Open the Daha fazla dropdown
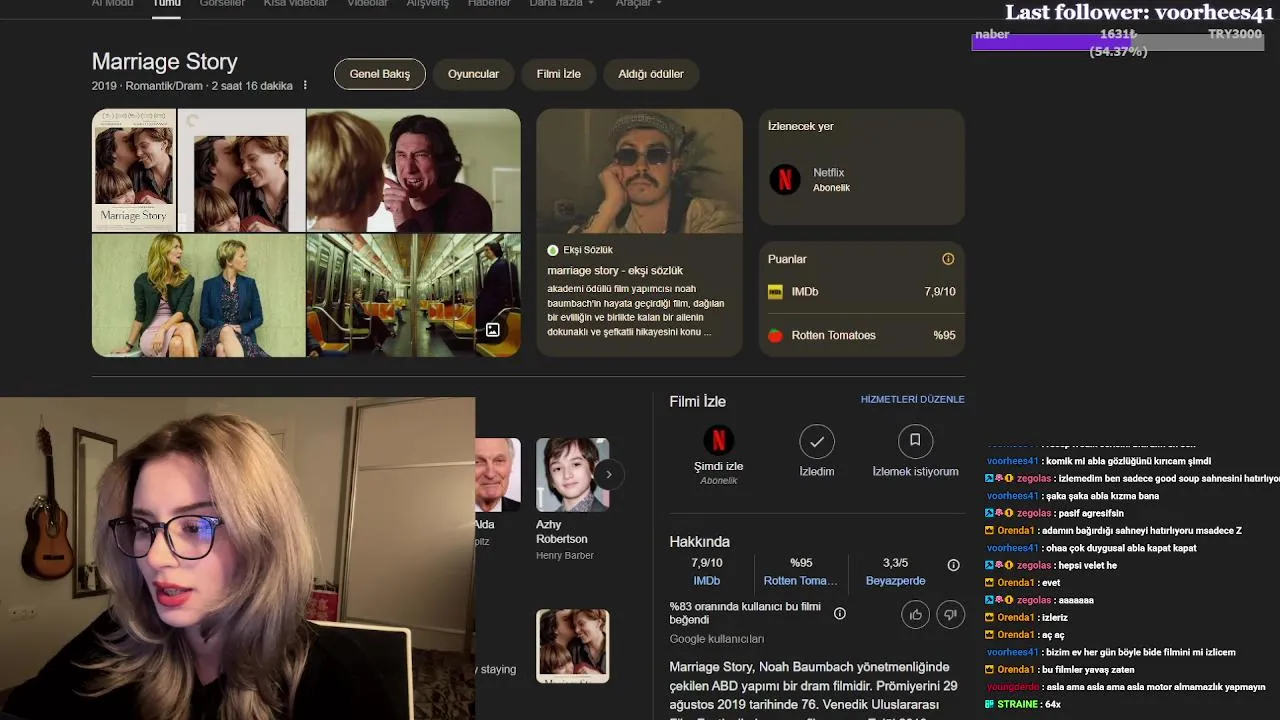Image resolution: width=1280 pixels, height=720 pixels. click(x=561, y=4)
